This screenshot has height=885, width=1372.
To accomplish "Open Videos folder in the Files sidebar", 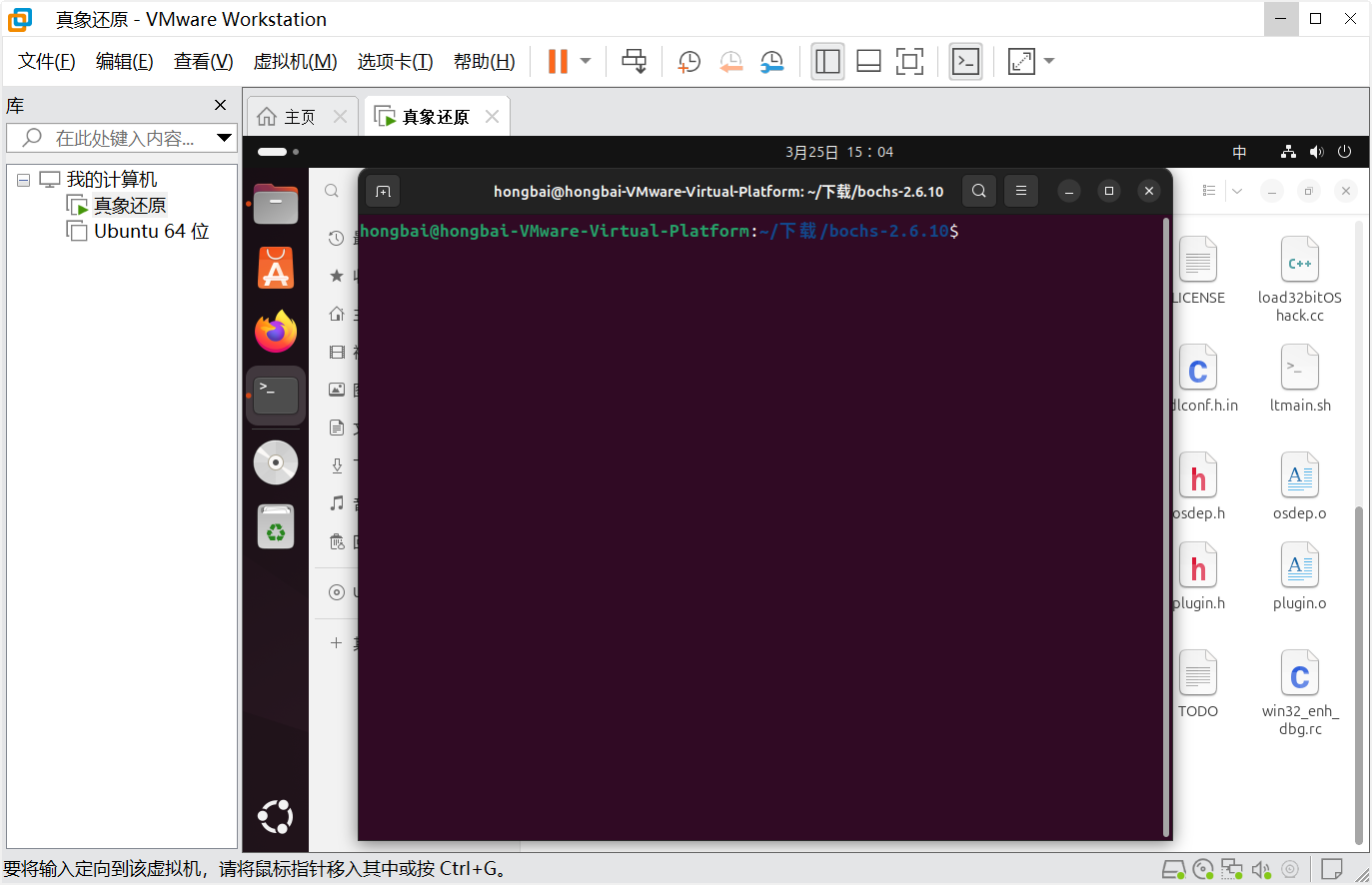I will (x=337, y=352).
